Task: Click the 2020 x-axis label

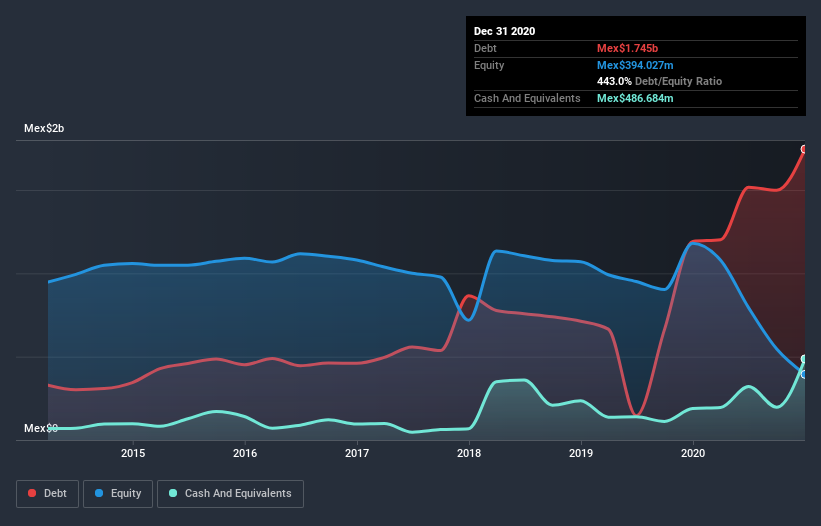Action: click(693, 453)
